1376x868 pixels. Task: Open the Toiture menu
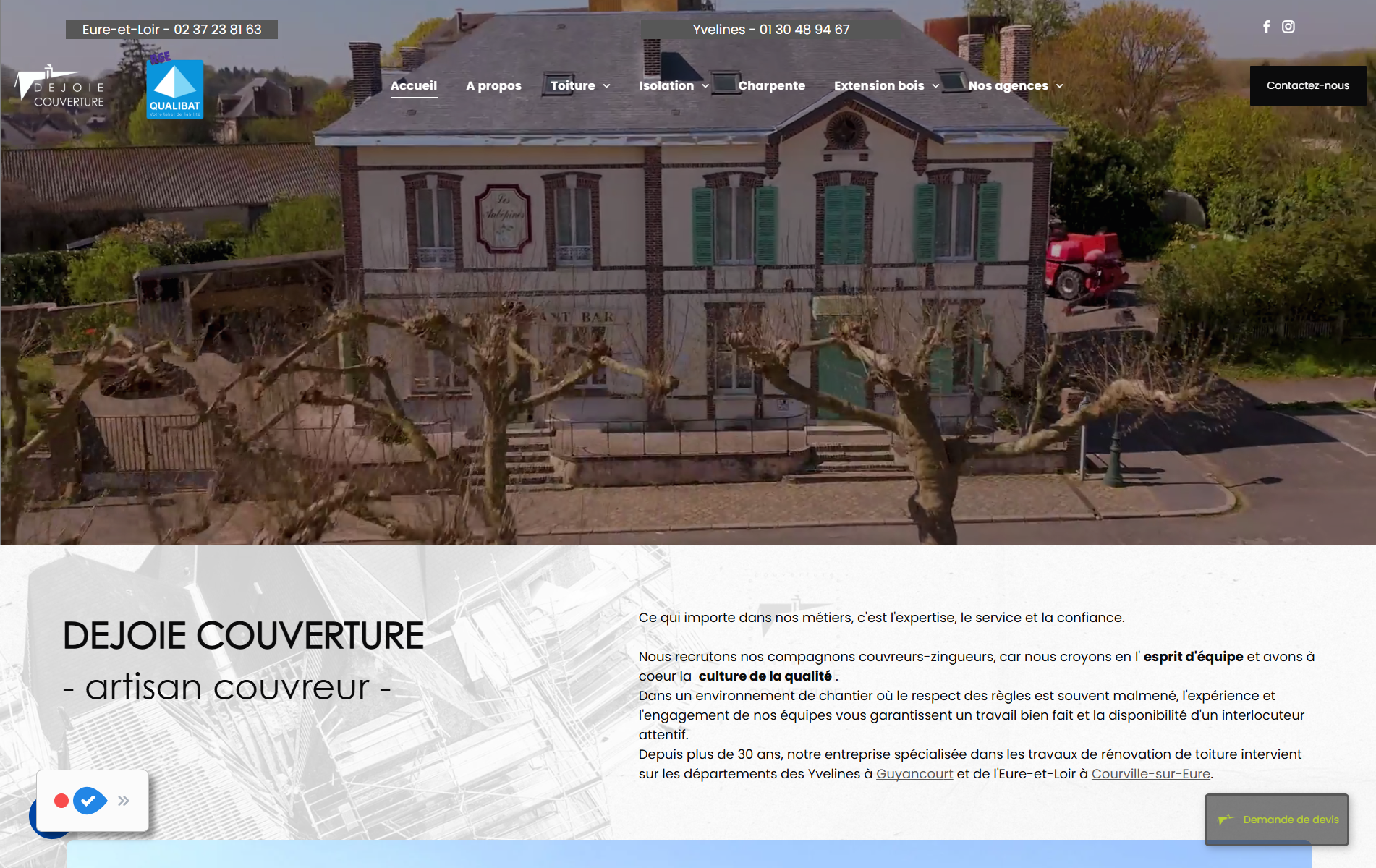pos(573,85)
